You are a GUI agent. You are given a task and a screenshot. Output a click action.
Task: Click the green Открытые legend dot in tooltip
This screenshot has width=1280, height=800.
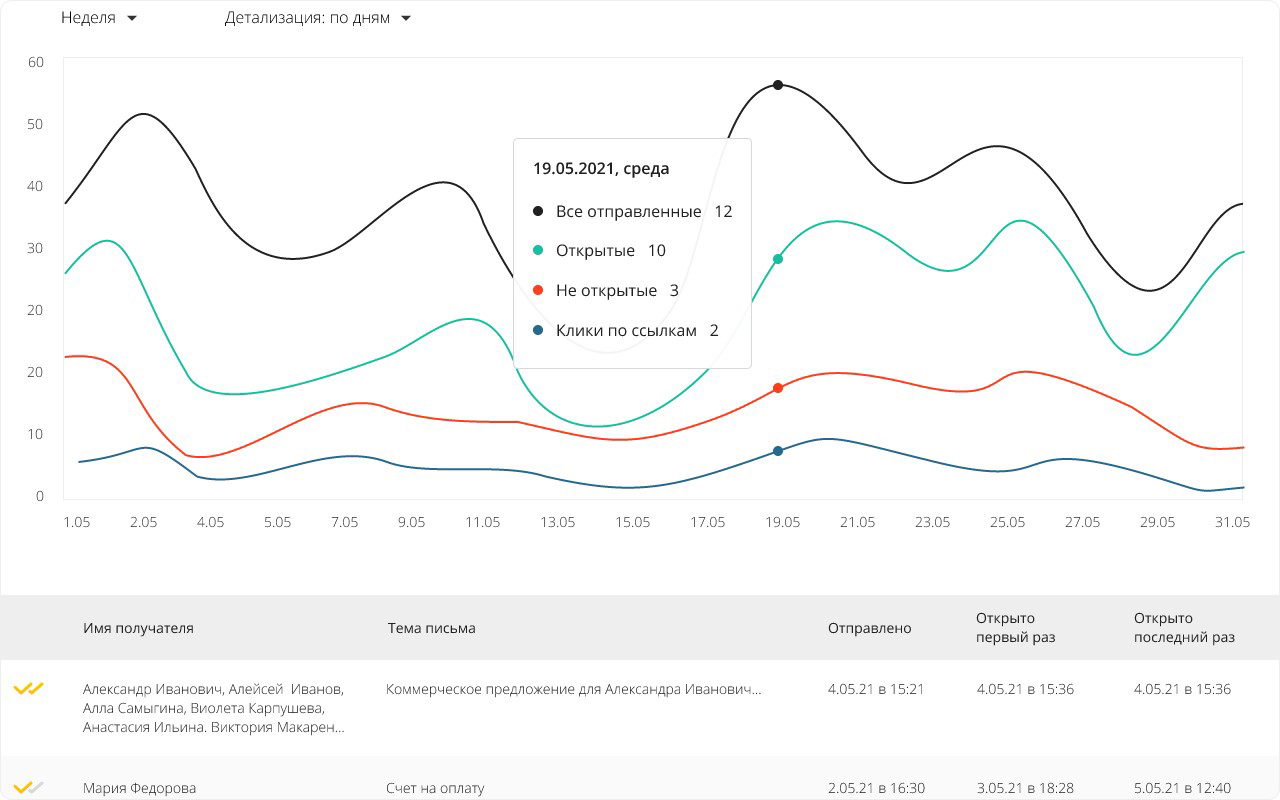[538, 251]
